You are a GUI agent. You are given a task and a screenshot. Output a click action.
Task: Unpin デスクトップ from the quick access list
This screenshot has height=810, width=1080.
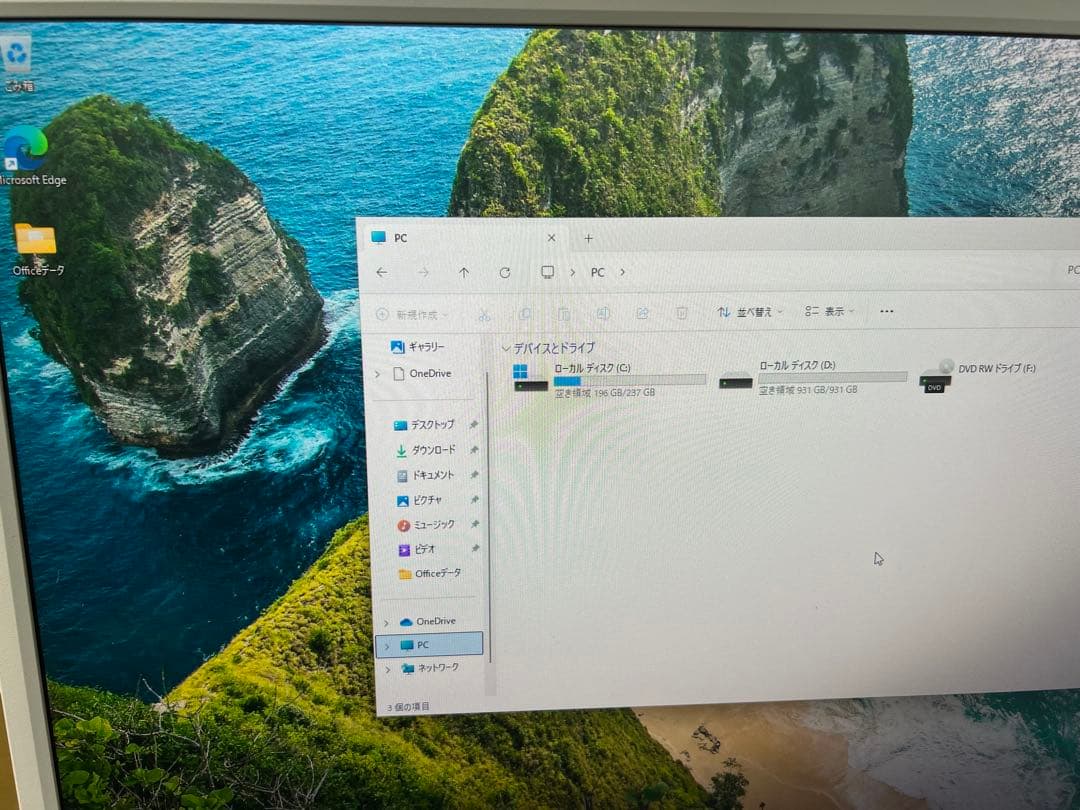472,425
